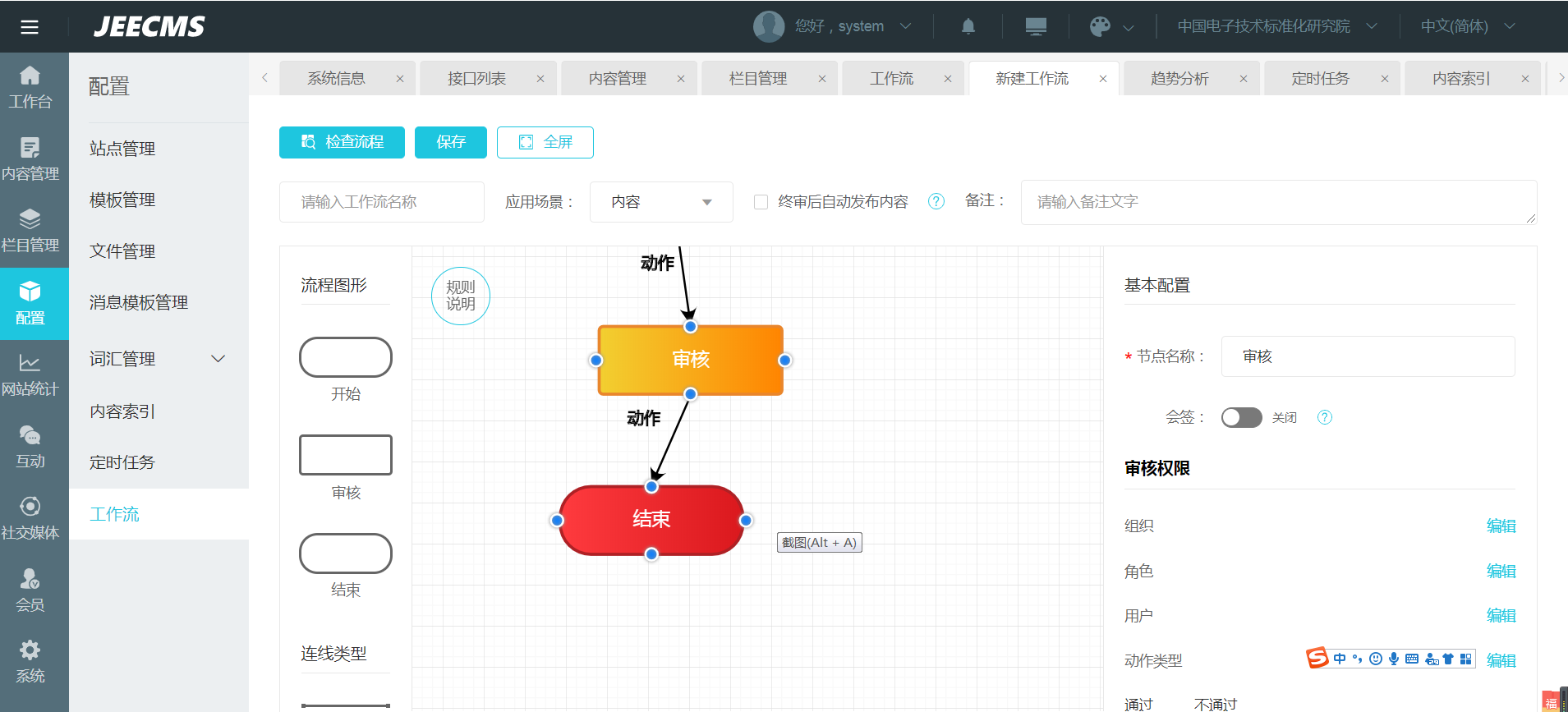Open the 中文(简体) language dropdown
The width and height of the screenshot is (1568, 712).
pyautogui.click(x=1468, y=26)
